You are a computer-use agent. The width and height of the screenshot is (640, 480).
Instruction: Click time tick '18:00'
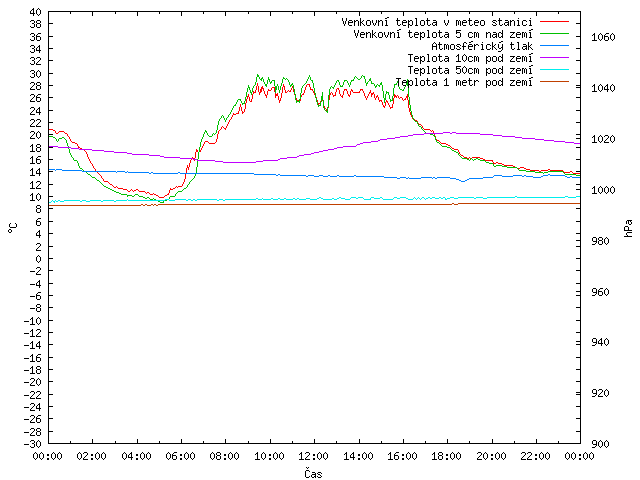[447, 456]
